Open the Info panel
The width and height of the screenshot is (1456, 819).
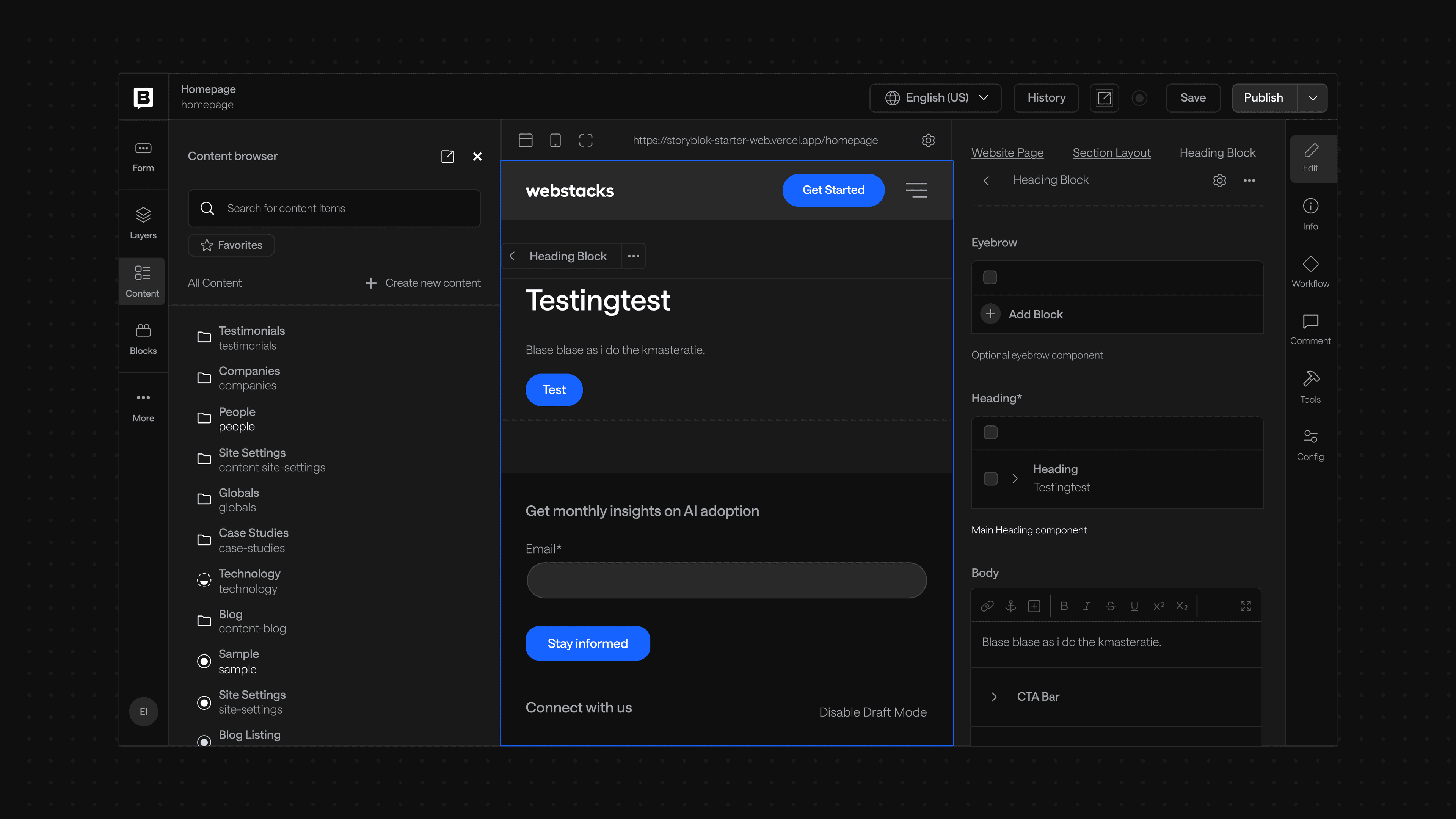pyautogui.click(x=1310, y=214)
